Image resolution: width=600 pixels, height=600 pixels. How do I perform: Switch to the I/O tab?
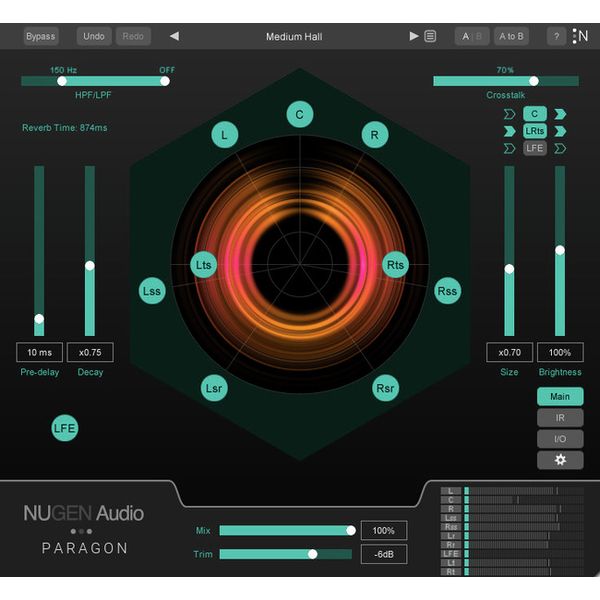560,439
